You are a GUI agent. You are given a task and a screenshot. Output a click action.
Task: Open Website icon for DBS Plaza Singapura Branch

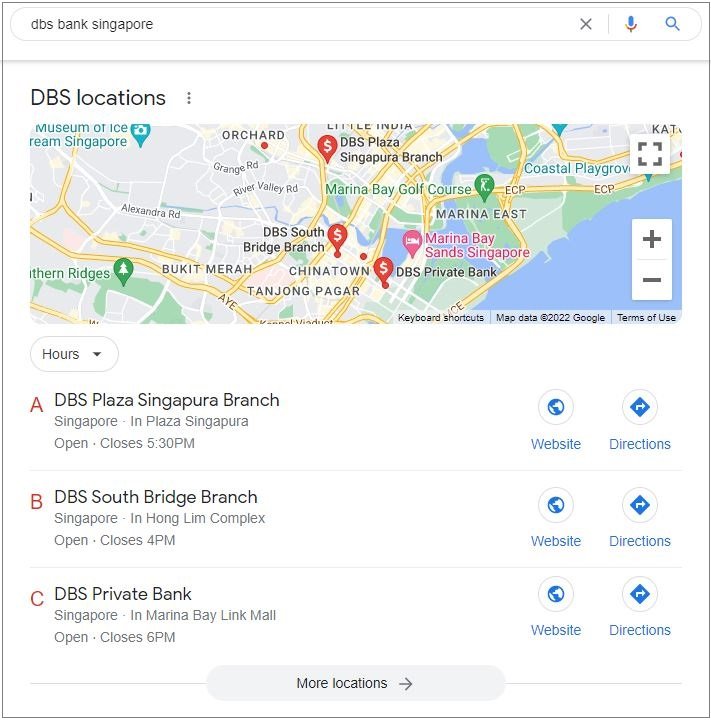(x=556, y=407)
